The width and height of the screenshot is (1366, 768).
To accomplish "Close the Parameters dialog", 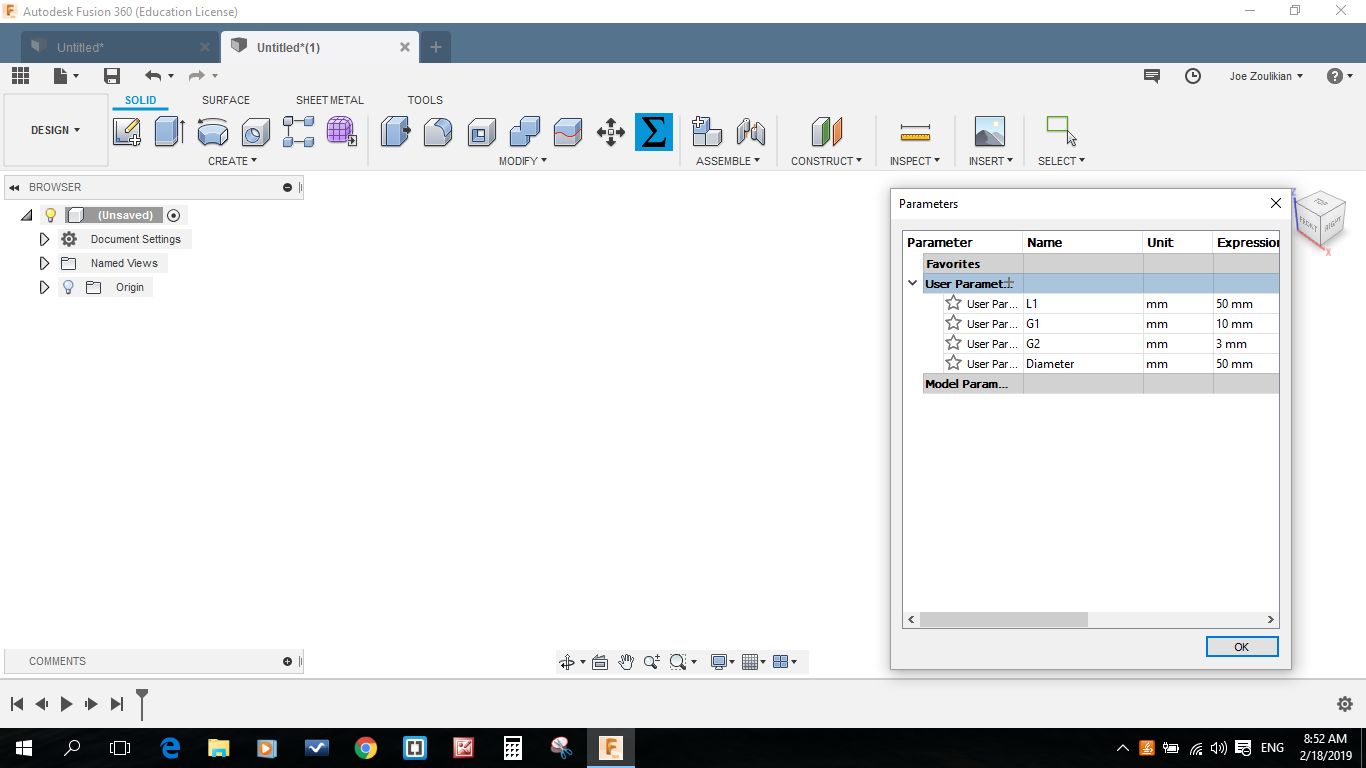I will pos(1276,203).
